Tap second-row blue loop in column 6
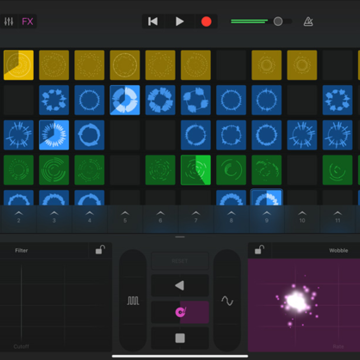This screenshot has width=360, height=360. click(x=160, y=100)
